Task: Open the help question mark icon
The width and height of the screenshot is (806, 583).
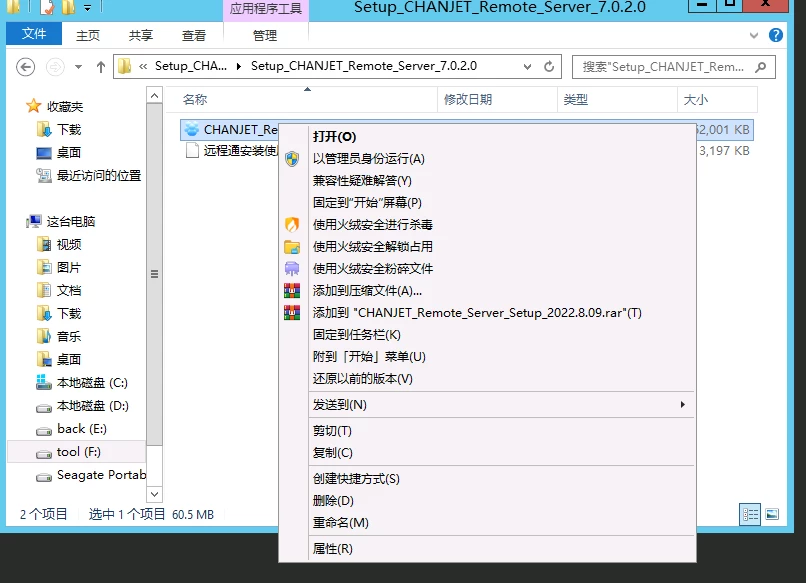Action: point(776,35)
